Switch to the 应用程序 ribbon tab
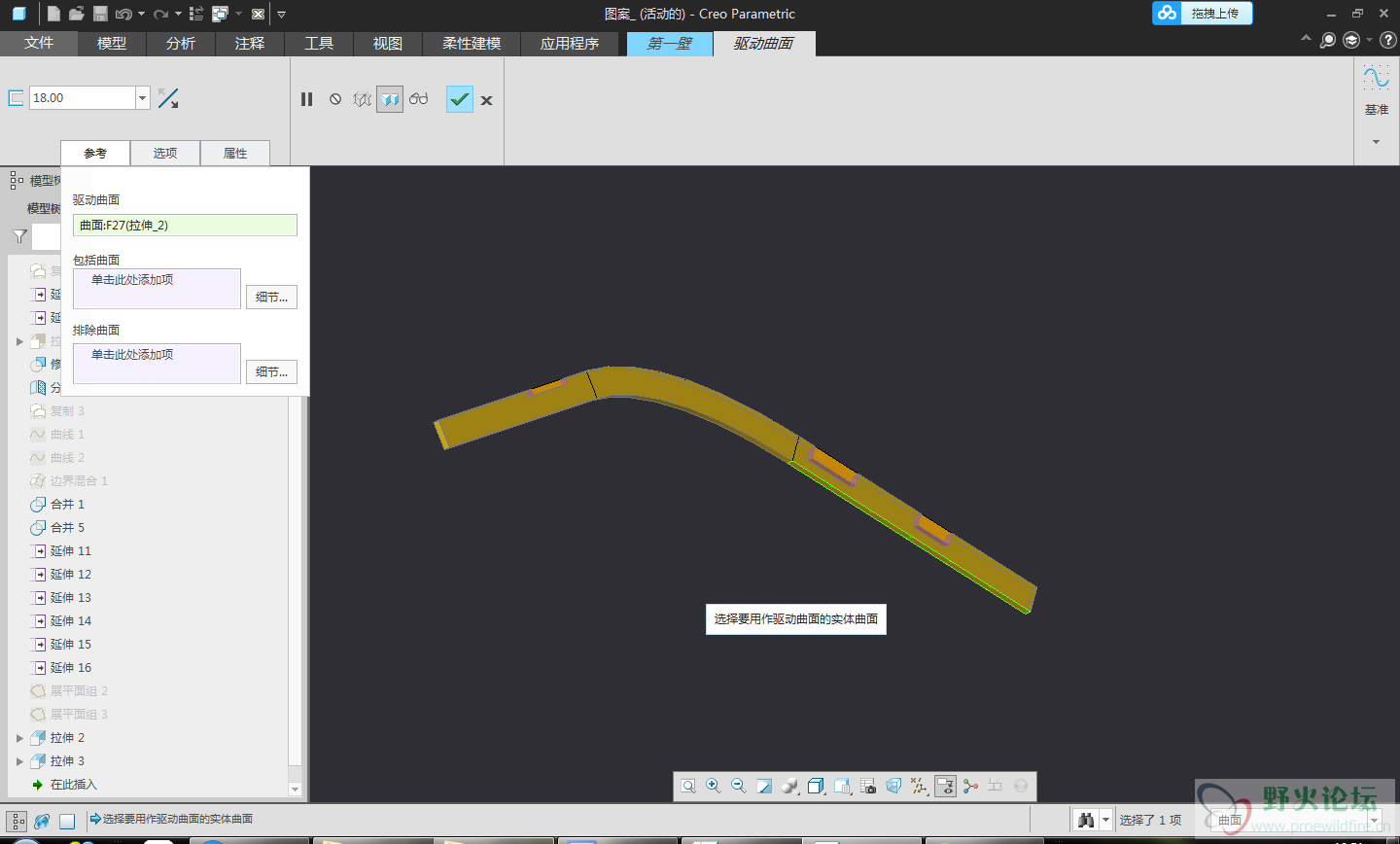Image resolution: width=1400 pixels, height=844 pixels. coord(570,44)
